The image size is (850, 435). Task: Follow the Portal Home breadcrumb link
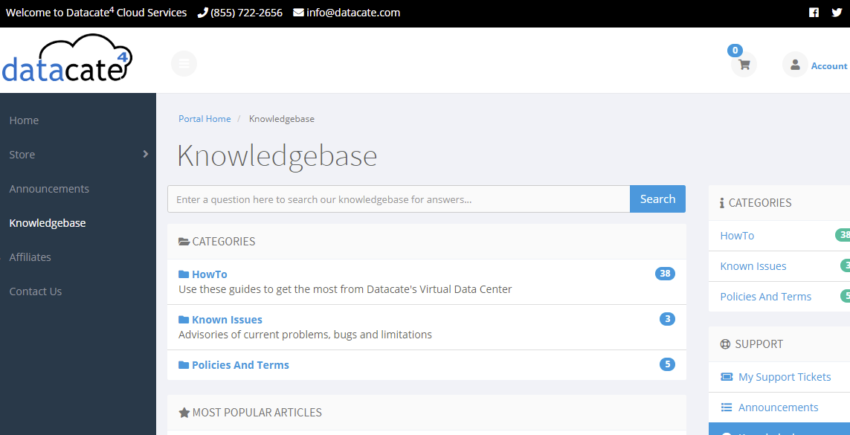[x=205, y=119]
